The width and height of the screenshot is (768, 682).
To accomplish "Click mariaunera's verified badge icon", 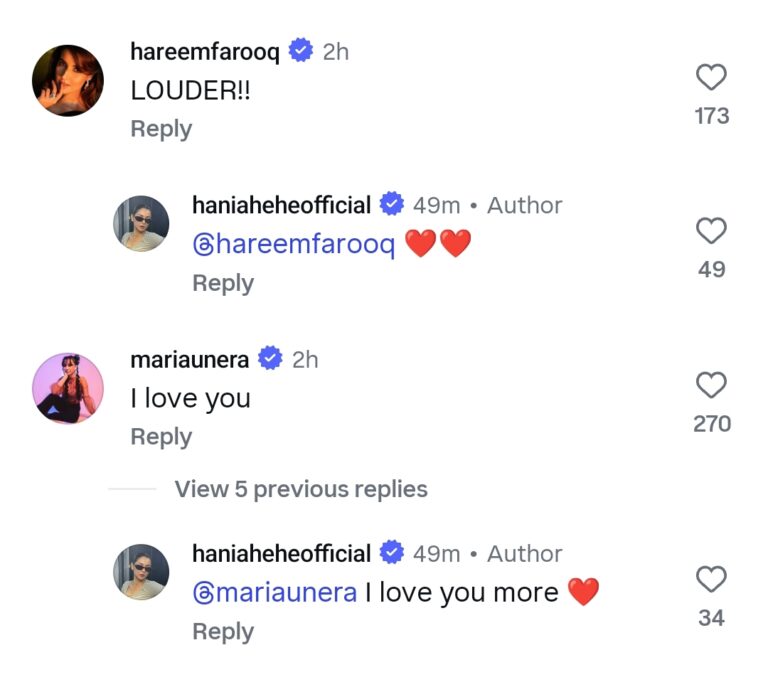I will (270, 359).
